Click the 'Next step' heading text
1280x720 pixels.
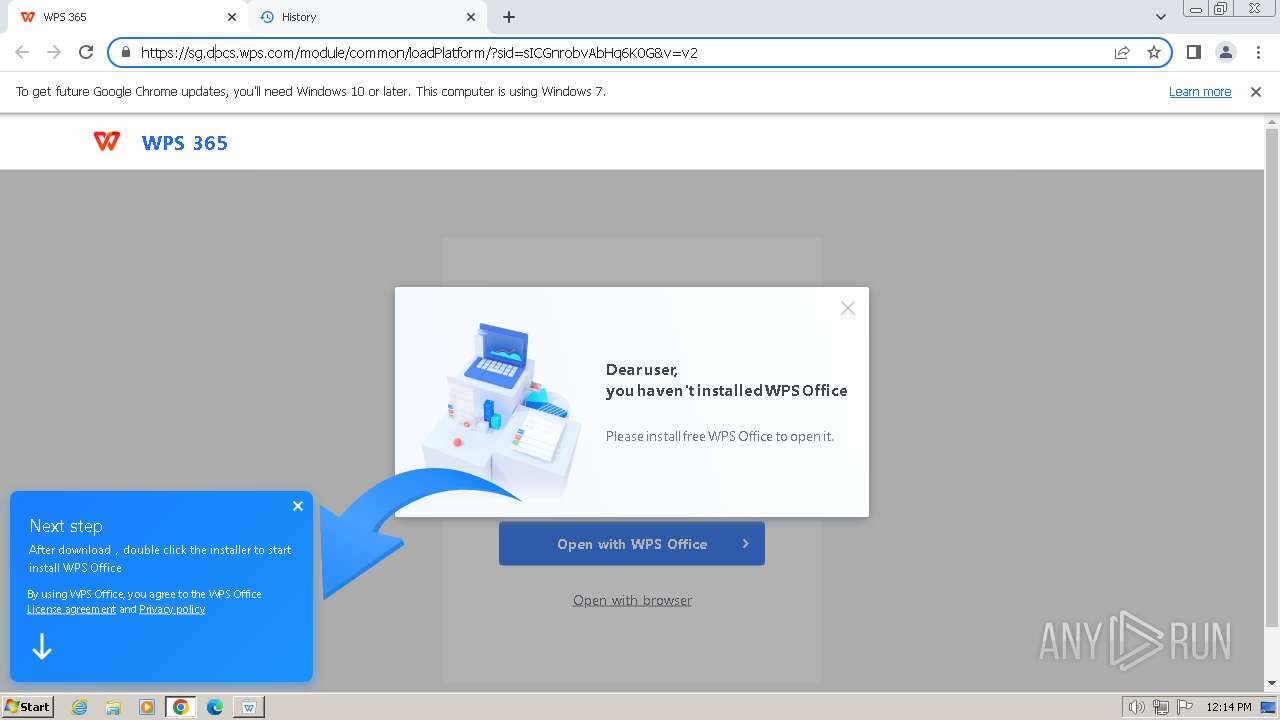[66, 526]
